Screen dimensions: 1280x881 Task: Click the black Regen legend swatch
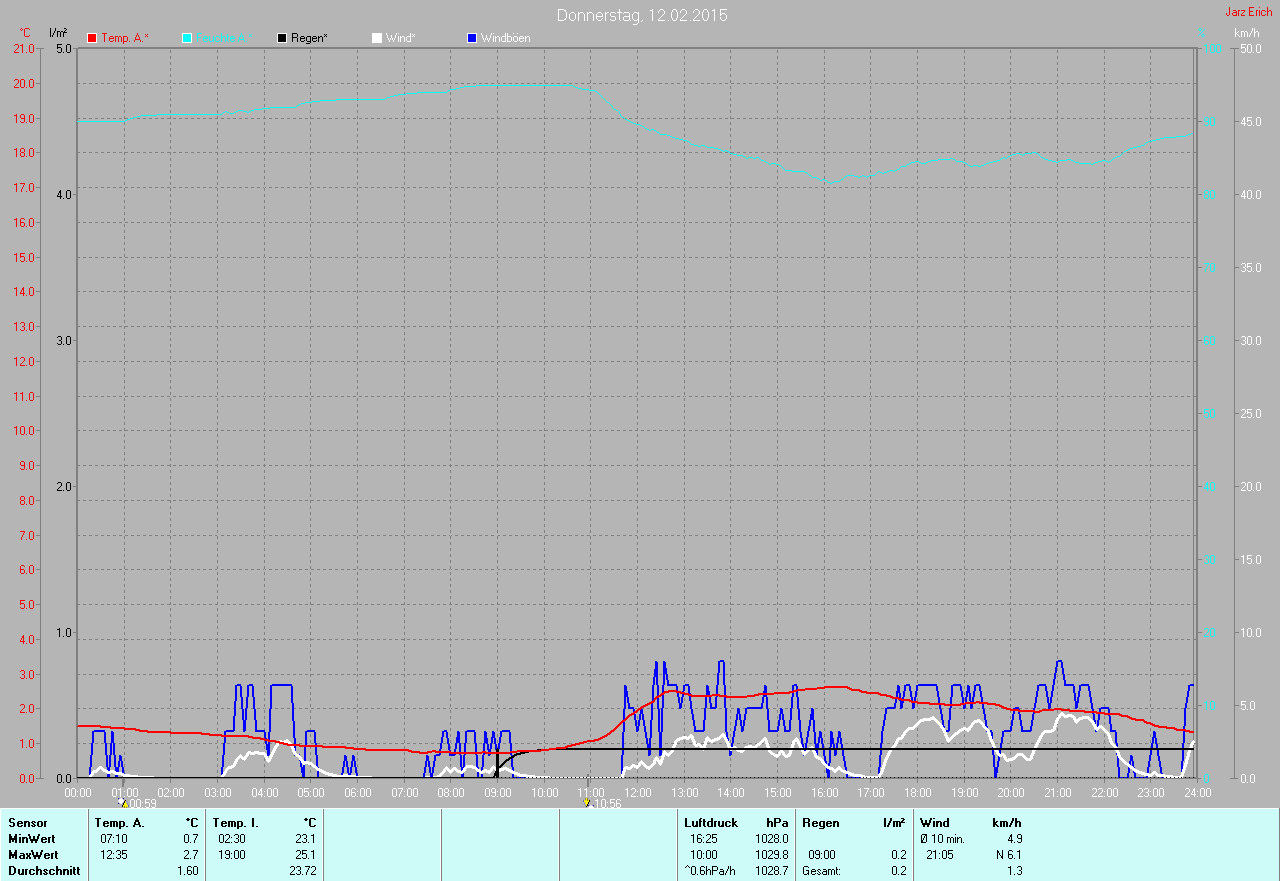[x=282, y=38]
